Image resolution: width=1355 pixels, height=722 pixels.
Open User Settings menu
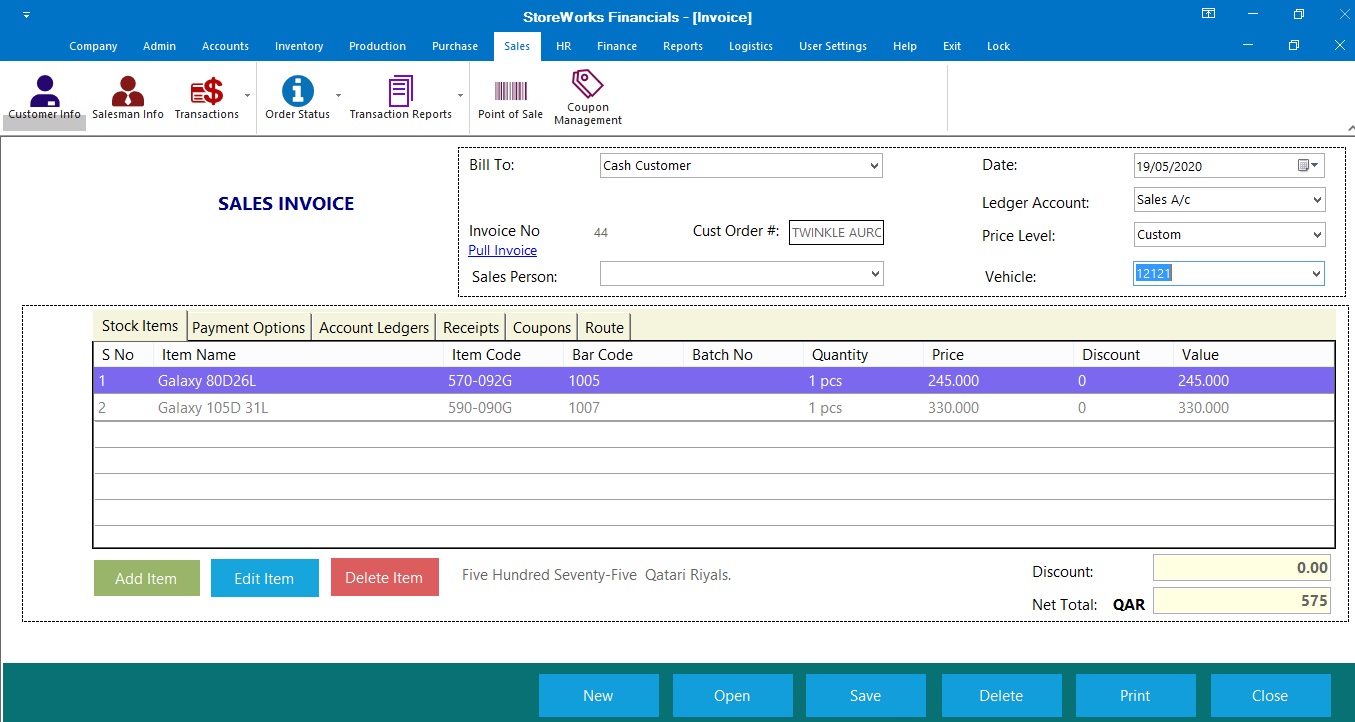pos(833,46)
